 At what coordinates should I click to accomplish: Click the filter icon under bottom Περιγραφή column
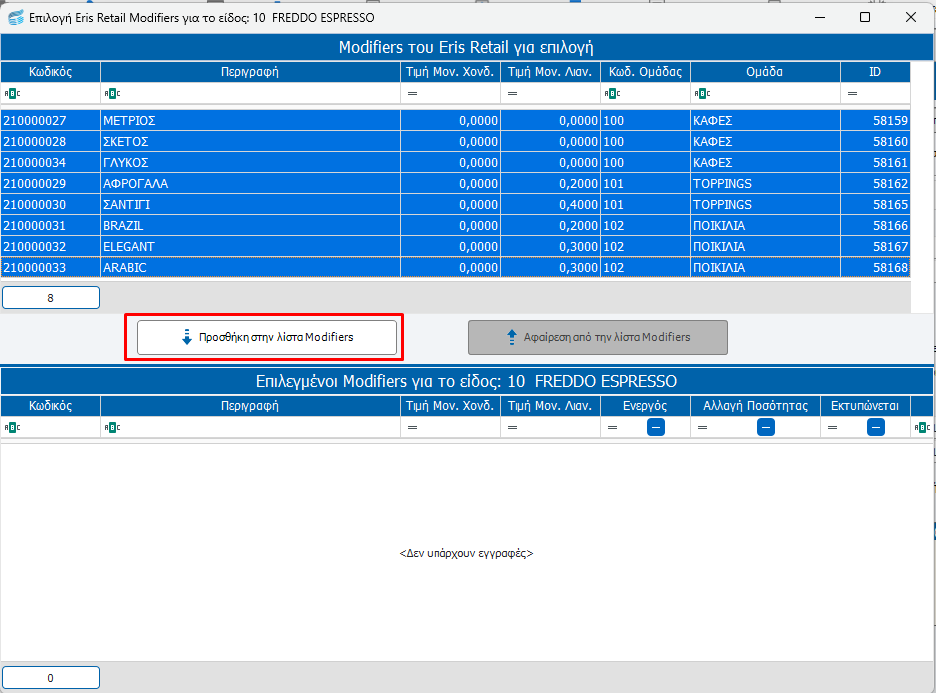click(x=112, y=427)
